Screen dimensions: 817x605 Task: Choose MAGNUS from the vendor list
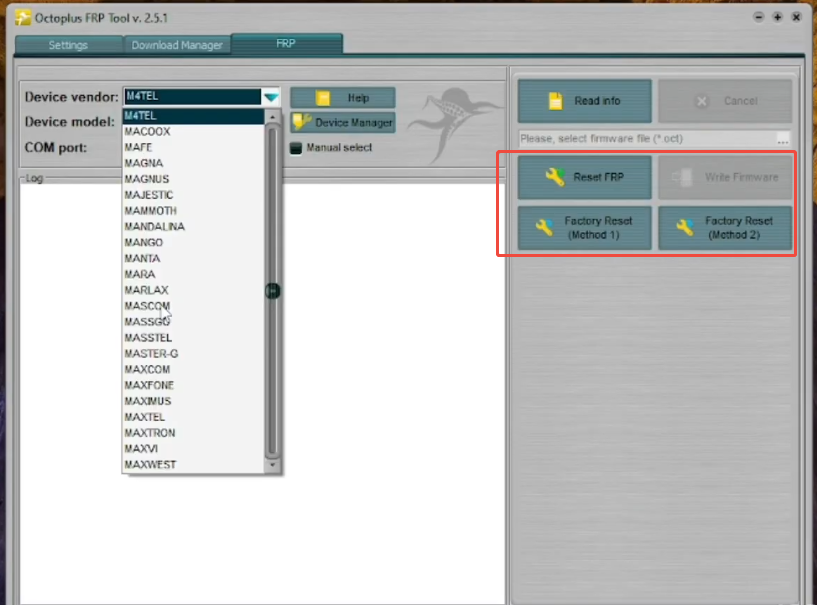tap(193, 179)
